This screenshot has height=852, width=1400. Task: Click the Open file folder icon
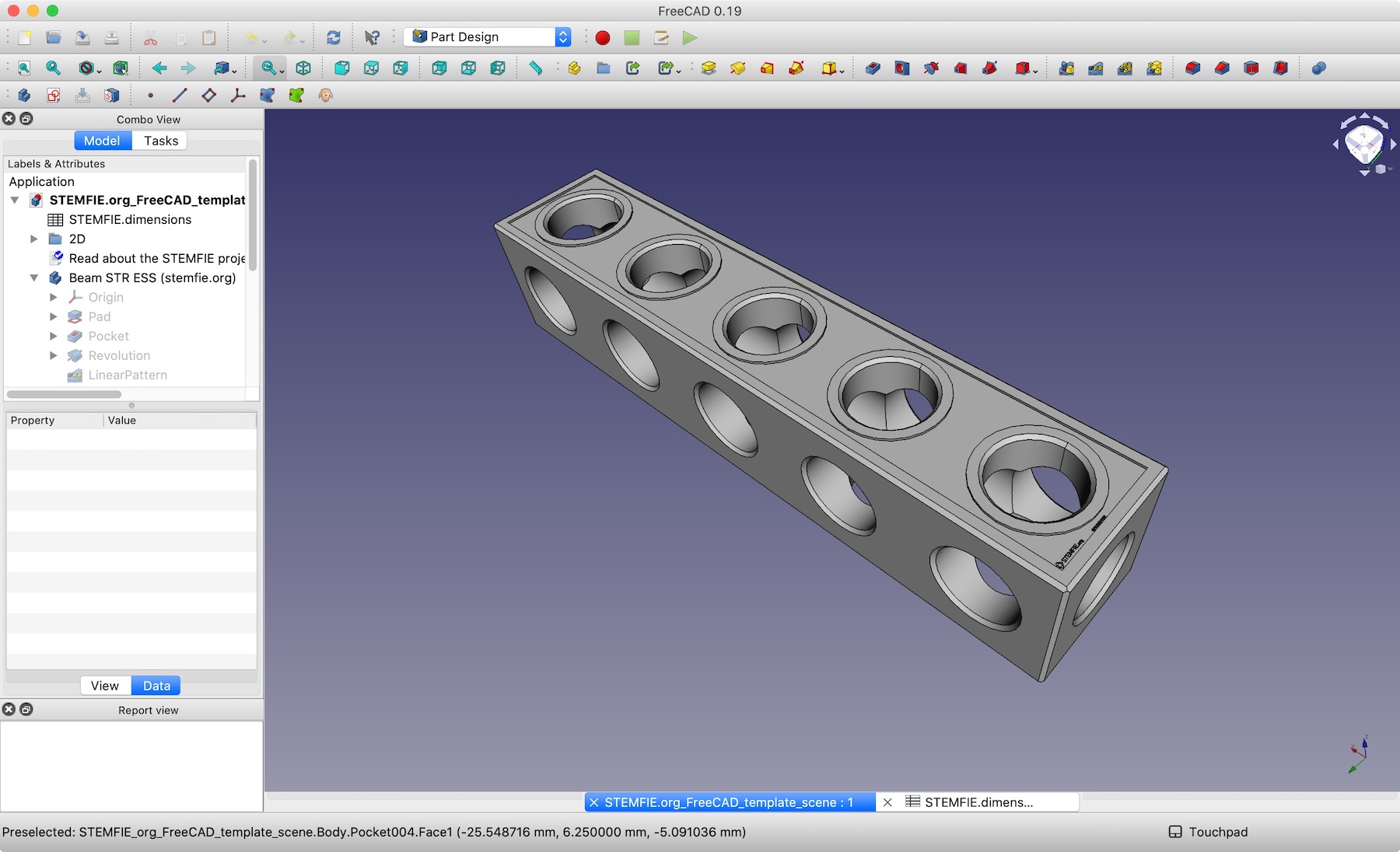point(53,37)
